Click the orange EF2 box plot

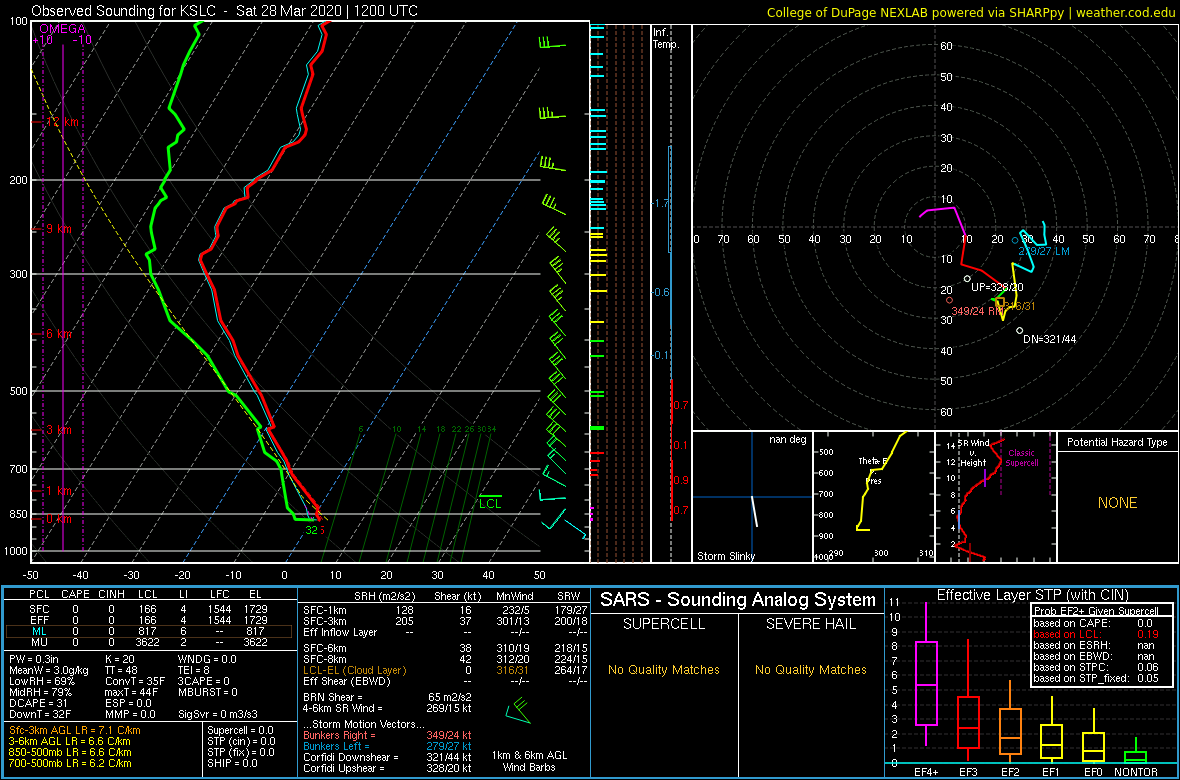click(1011, 721)
